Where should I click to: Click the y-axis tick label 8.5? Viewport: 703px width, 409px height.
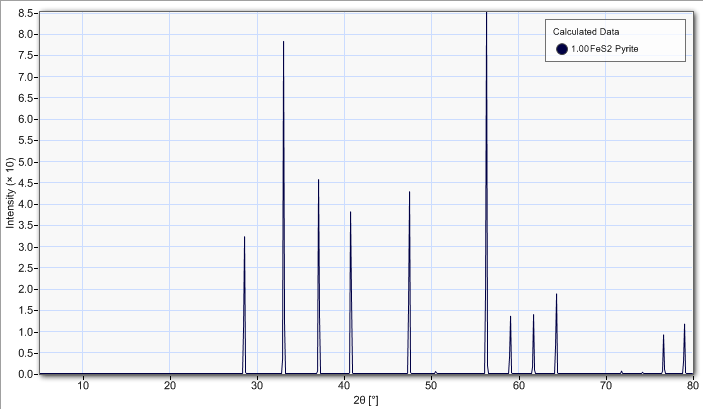coord(26,13)
